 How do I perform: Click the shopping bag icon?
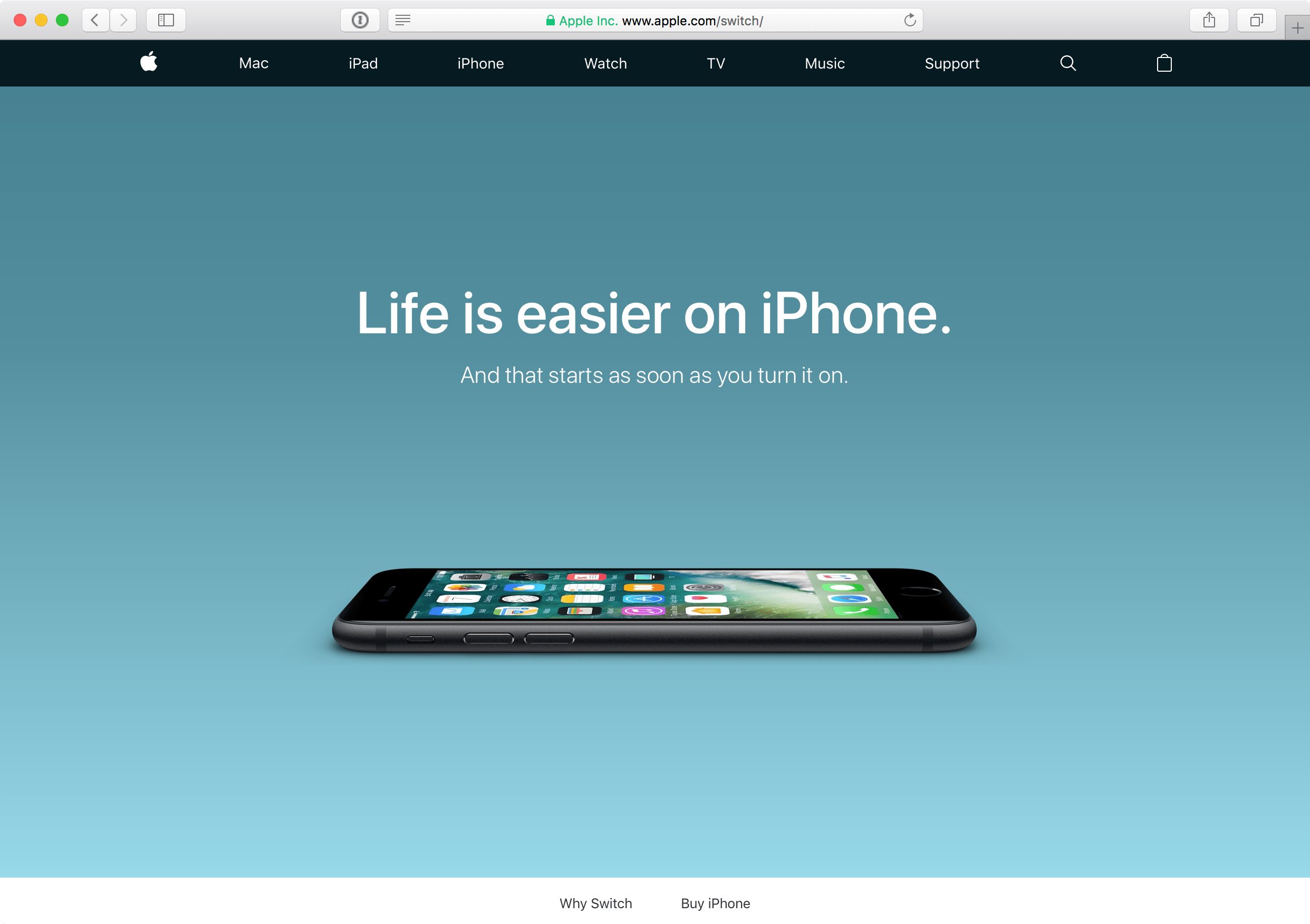[x=1164, y=62]
